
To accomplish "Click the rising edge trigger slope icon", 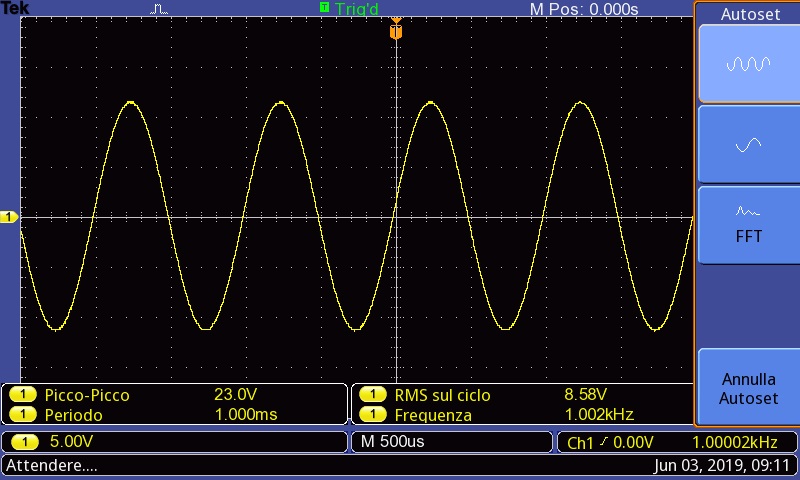I will [604, 441].
